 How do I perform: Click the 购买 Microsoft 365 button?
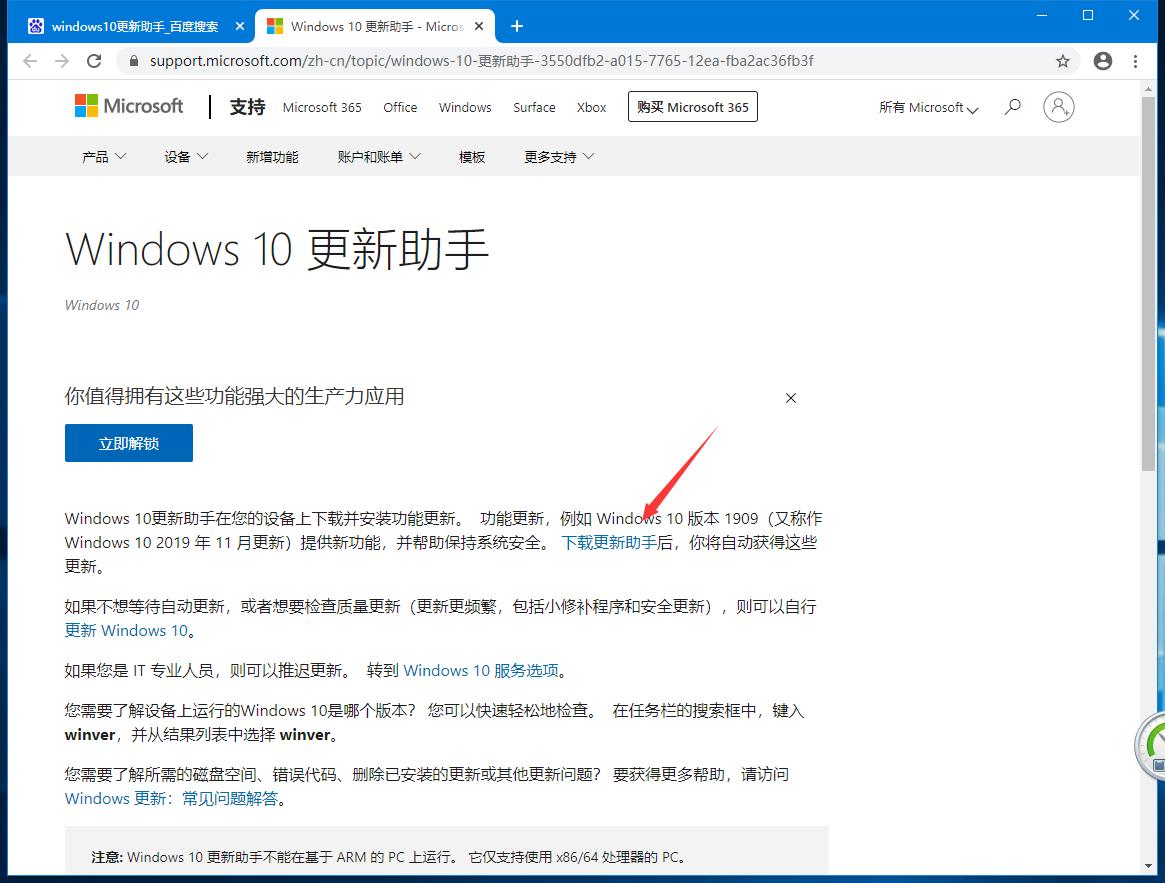[x=692, y=106]
